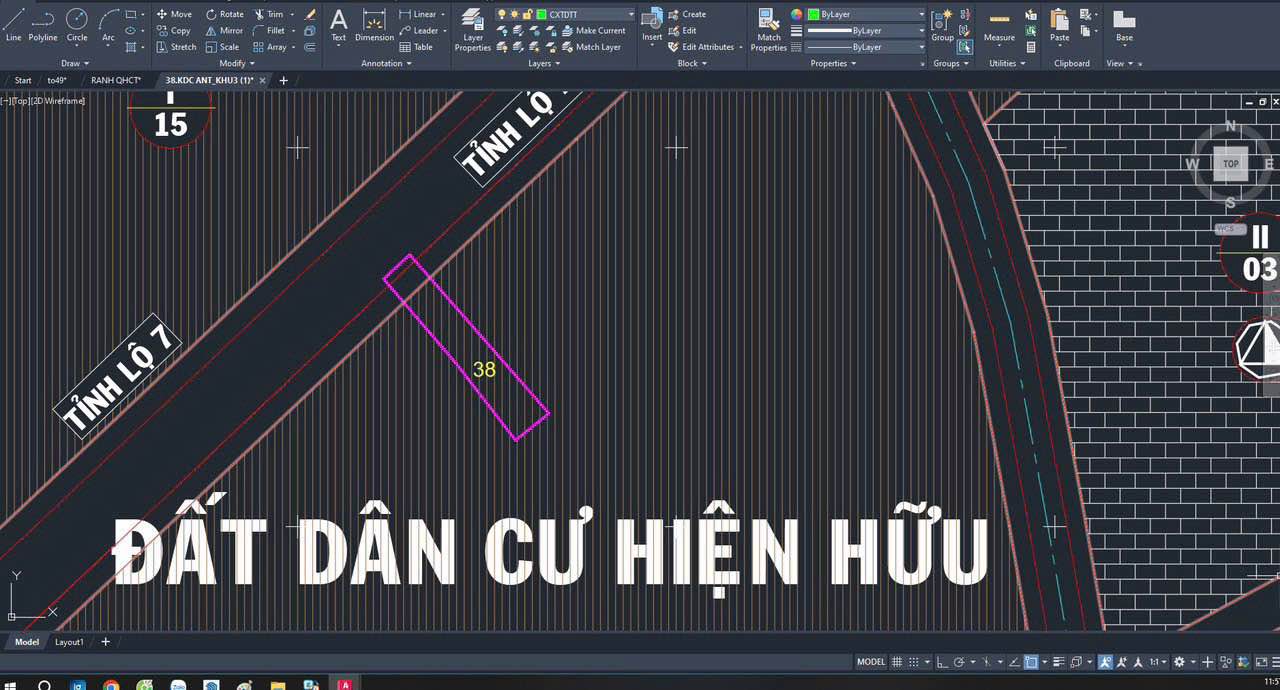Image resolution: width=1280 pixels, height=690 pixels.
Task: Click TOP on the ViewCube
Action: click(1229, 163)
